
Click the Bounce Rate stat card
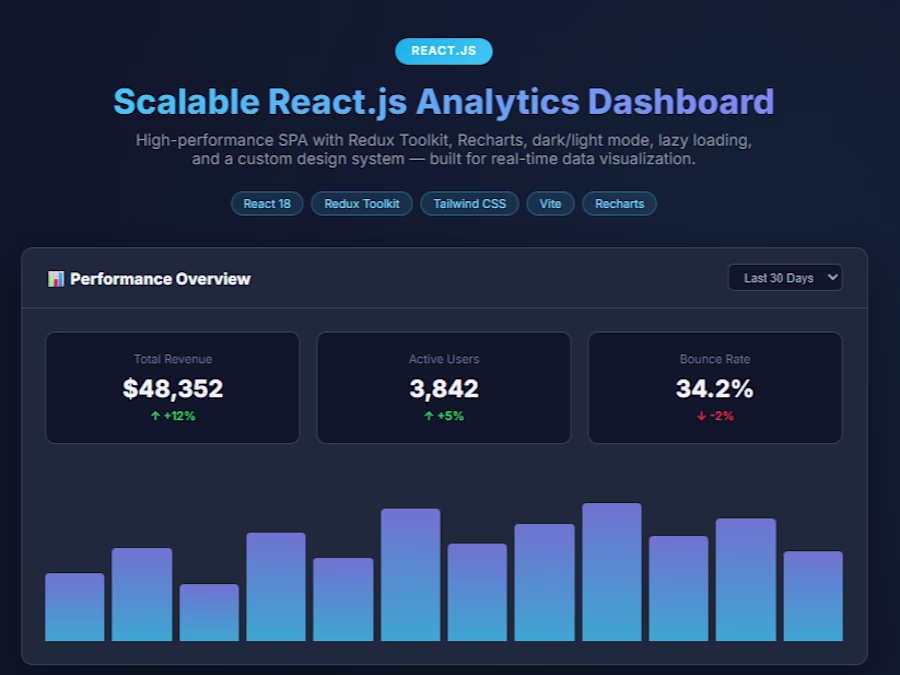715,387
